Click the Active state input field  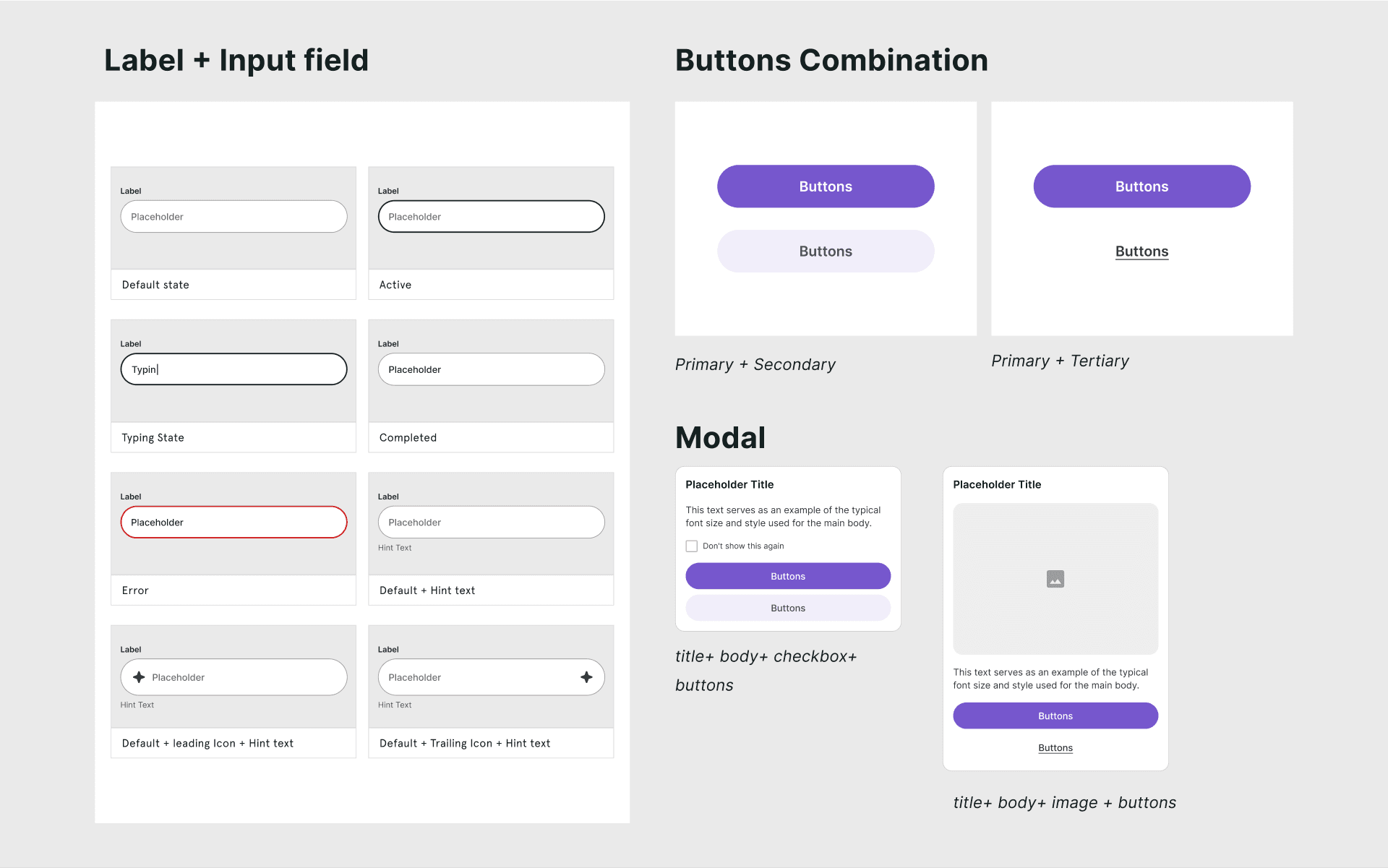[x=491, y=217]
